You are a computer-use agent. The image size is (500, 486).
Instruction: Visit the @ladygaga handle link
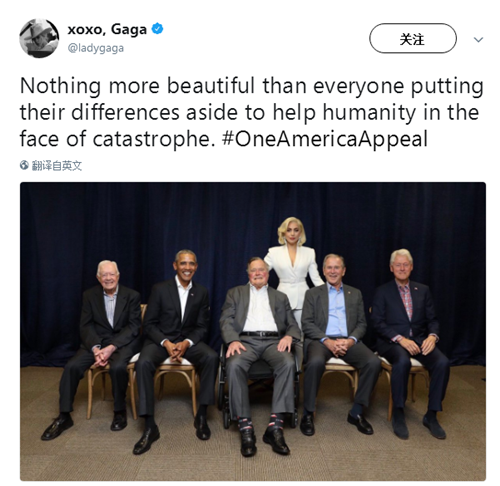point(96,48)
